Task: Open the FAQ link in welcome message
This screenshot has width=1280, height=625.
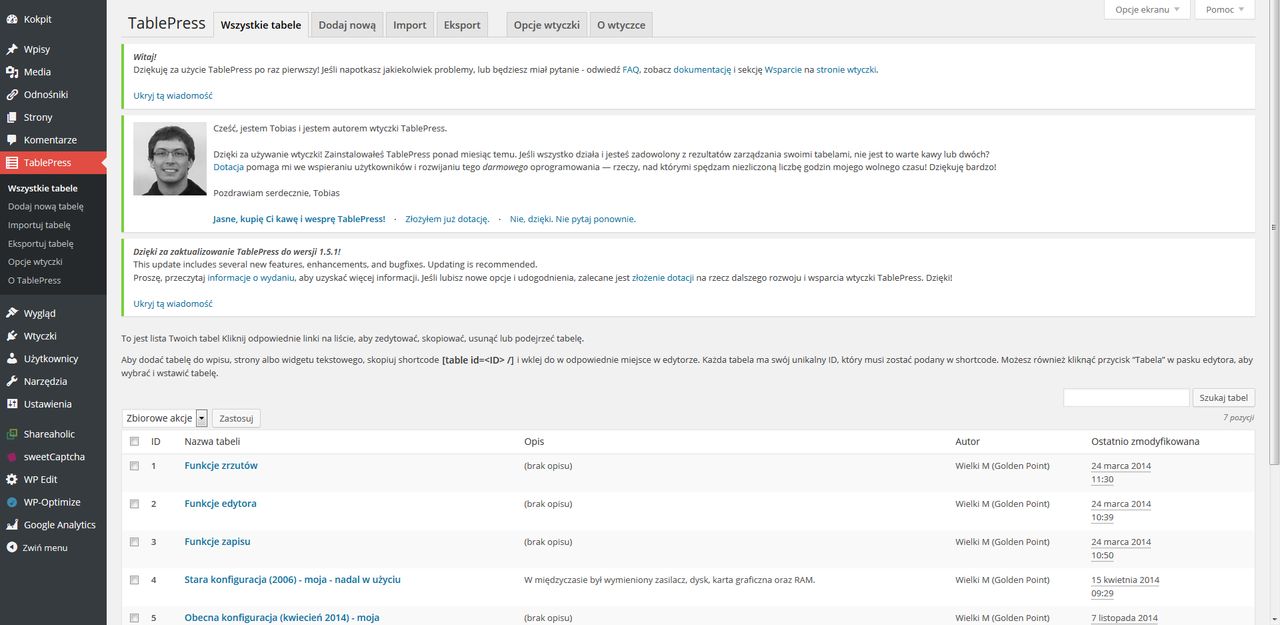Action: point(631,70)
